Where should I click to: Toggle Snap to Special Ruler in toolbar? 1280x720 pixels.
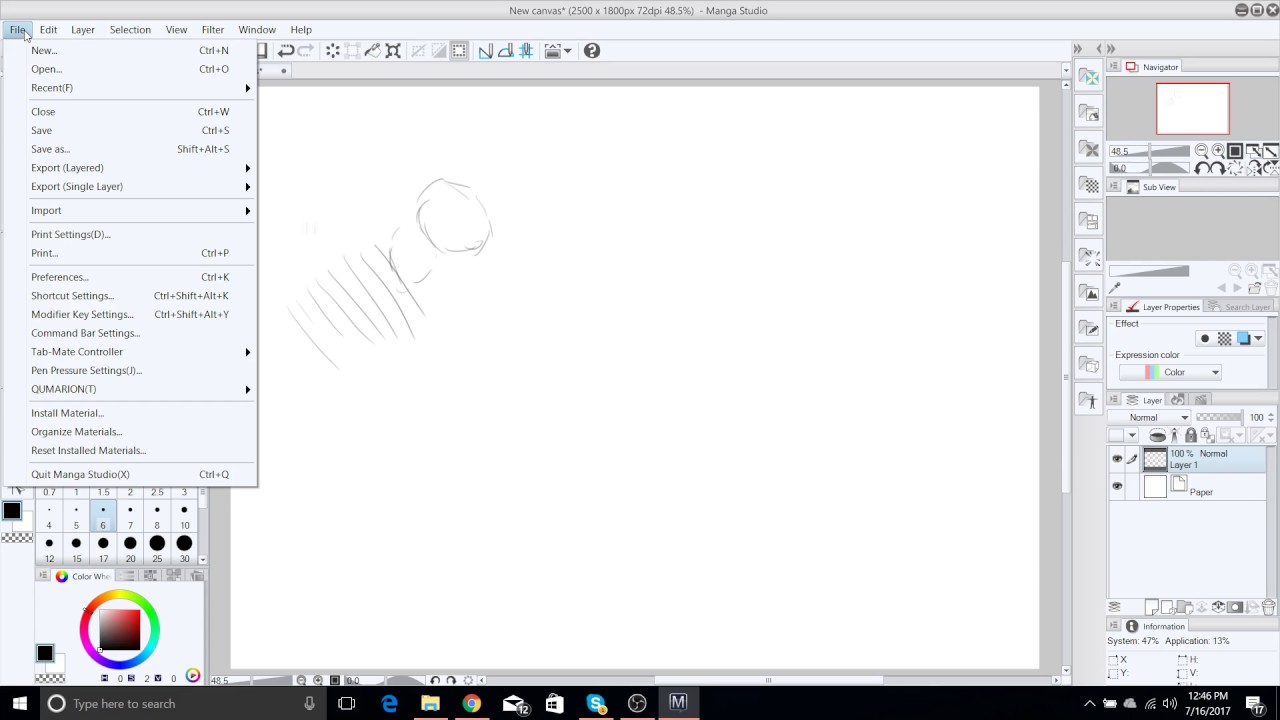point(506,51)
